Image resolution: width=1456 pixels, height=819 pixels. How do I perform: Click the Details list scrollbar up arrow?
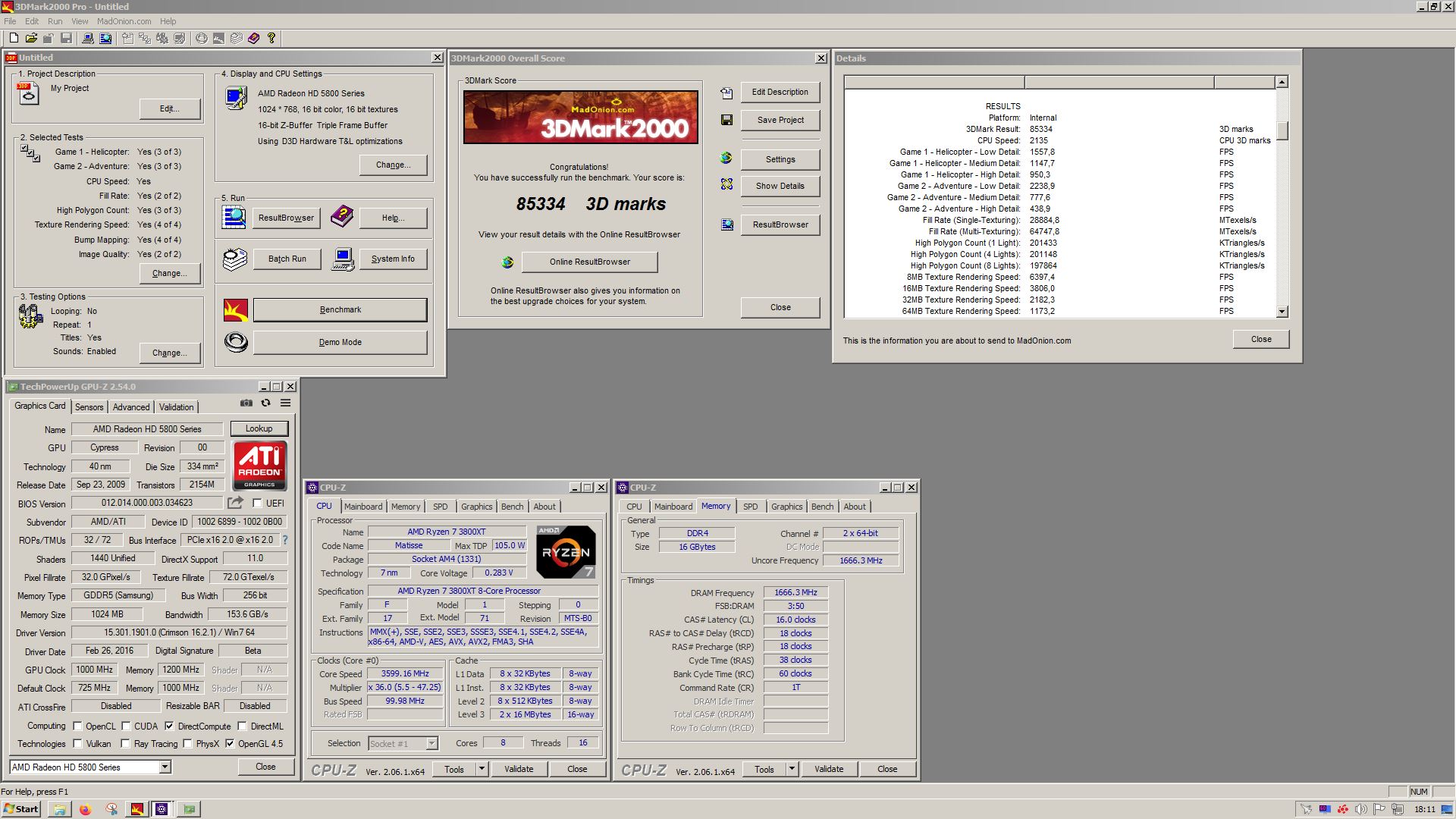[1282, 82]
